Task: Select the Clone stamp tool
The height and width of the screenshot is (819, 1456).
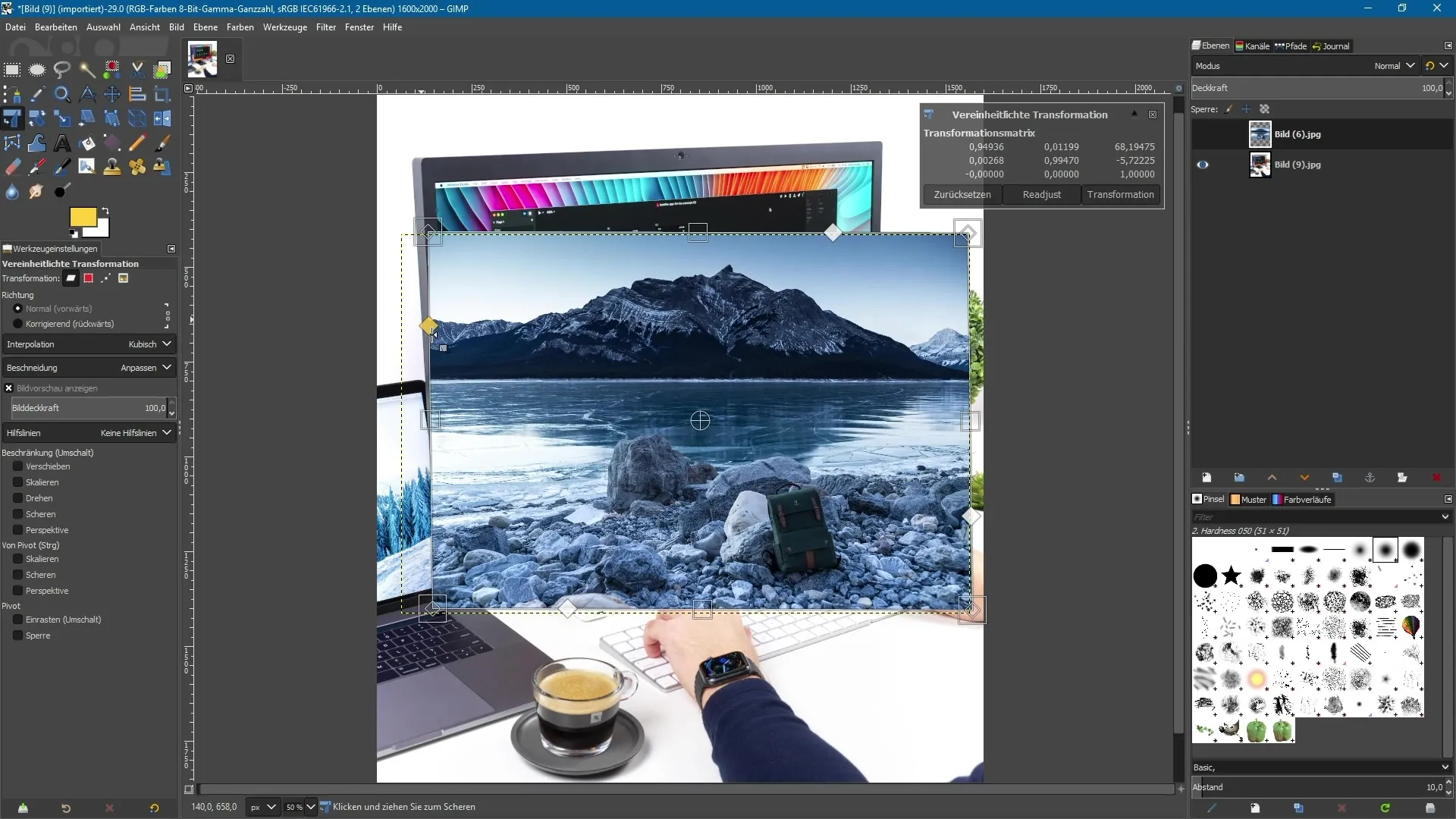Action: [x=112, y=167]
